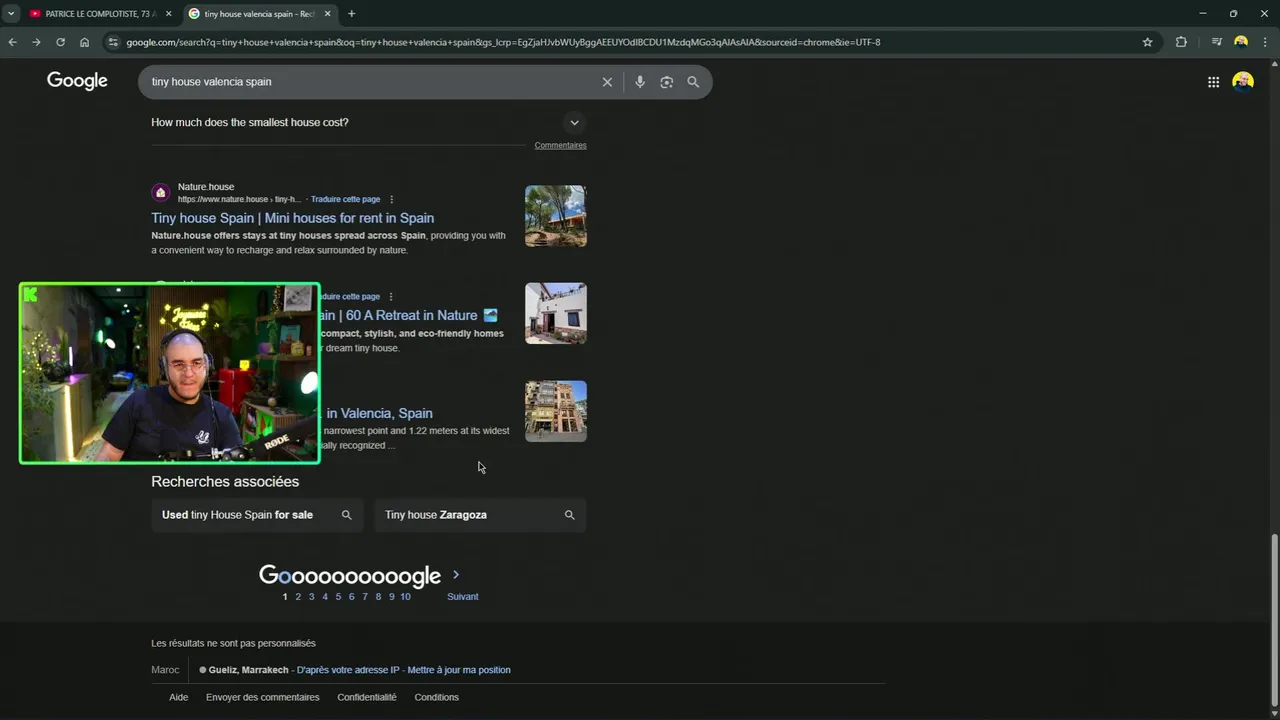This screenshot has width=1280, height=720.
Task: Open the new tab plus button
Action: pos(351,14)
